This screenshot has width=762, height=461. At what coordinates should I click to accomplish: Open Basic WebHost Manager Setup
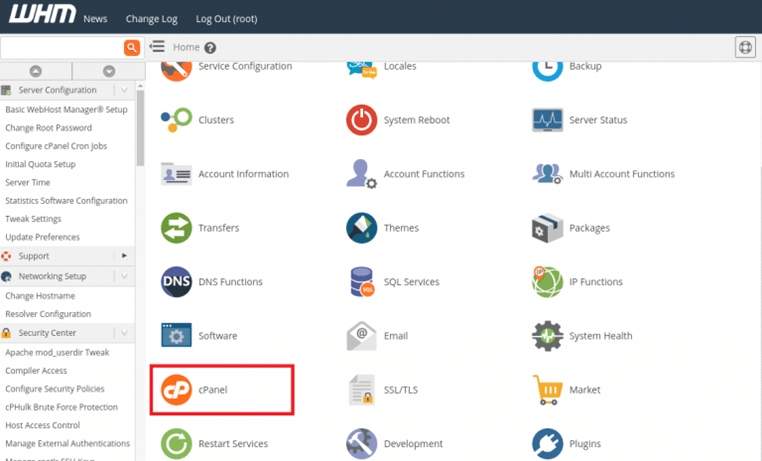click(66, 109)
